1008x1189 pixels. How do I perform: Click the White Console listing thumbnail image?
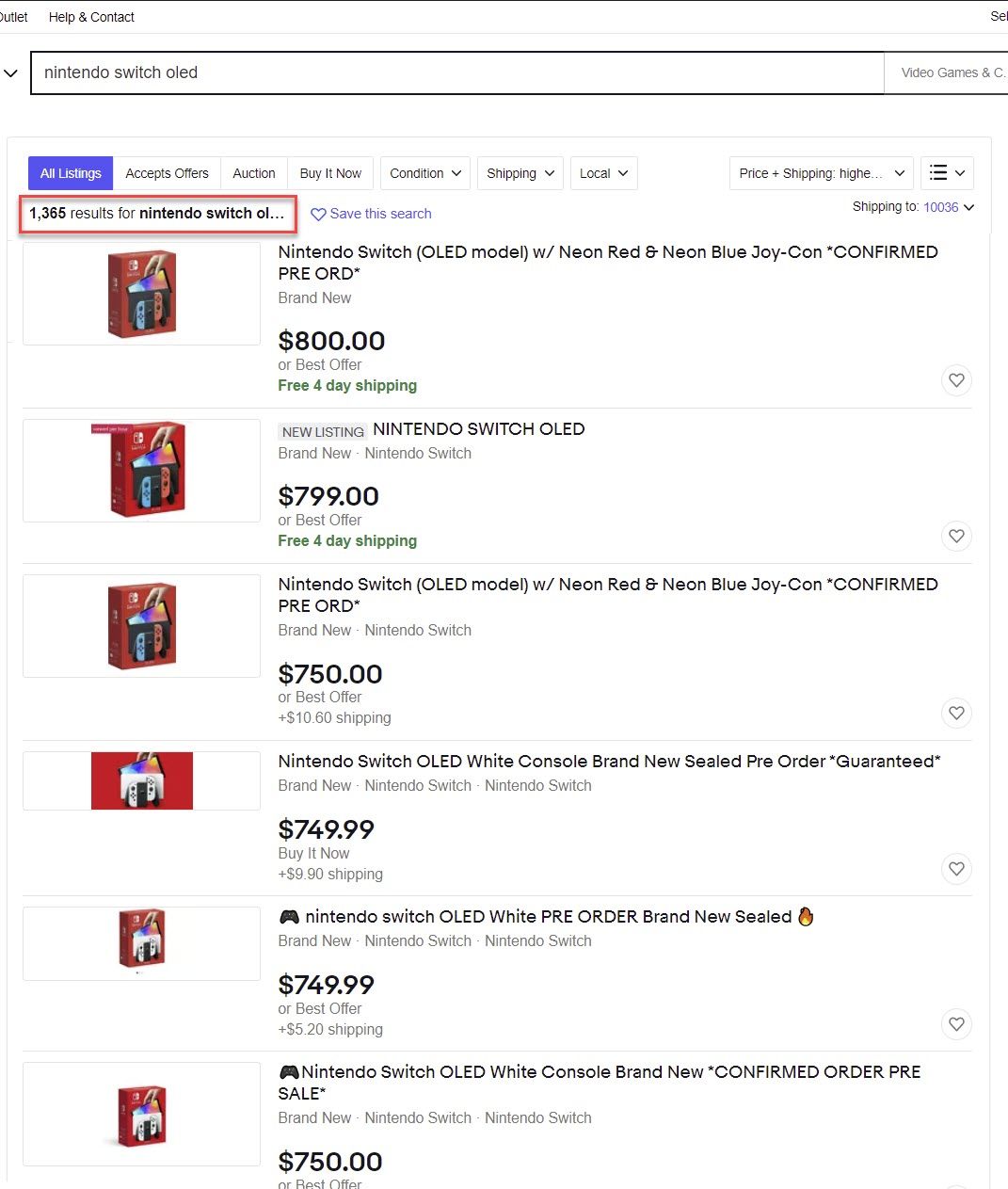click(141, 780)
